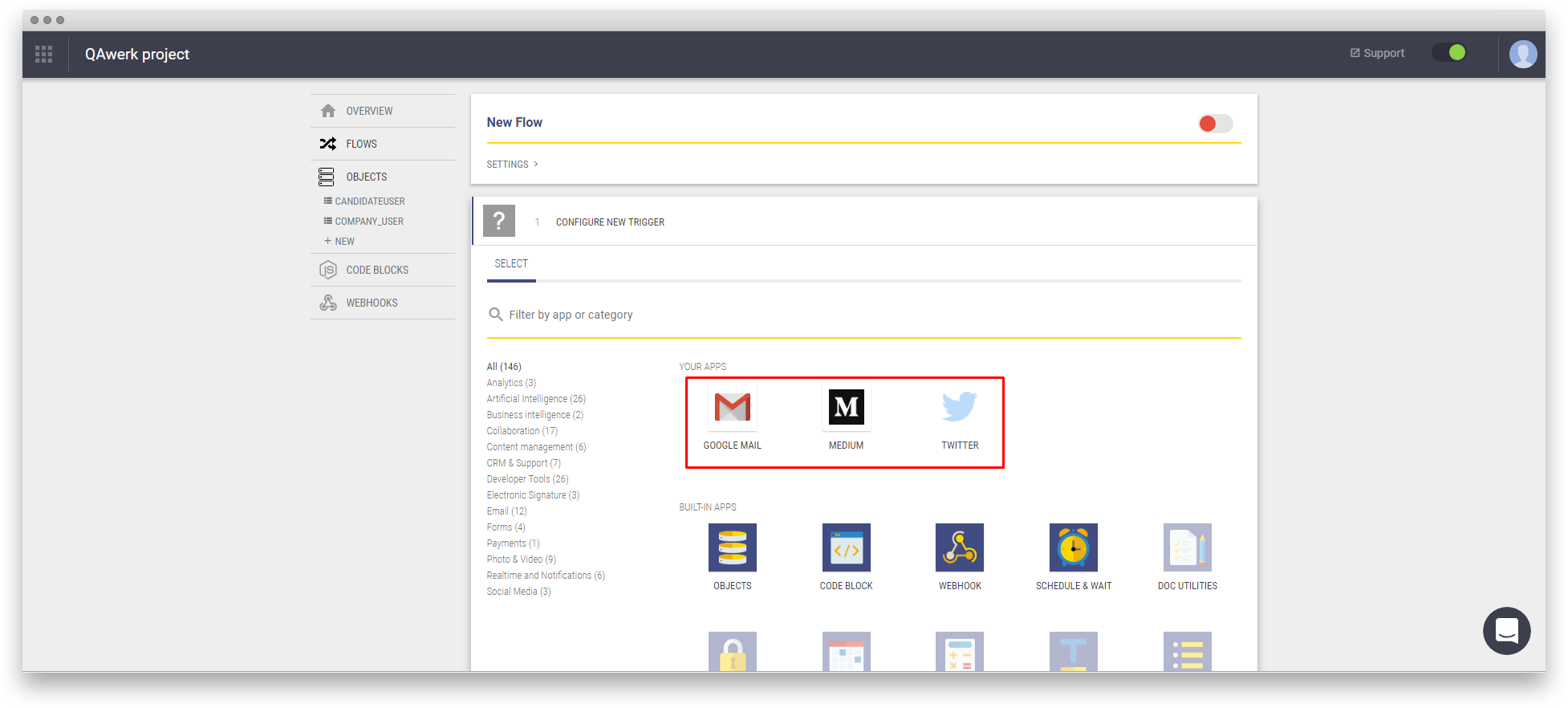Filter apps by All (146)
The width and height of the screenshot is (1568, 708).
504,367
